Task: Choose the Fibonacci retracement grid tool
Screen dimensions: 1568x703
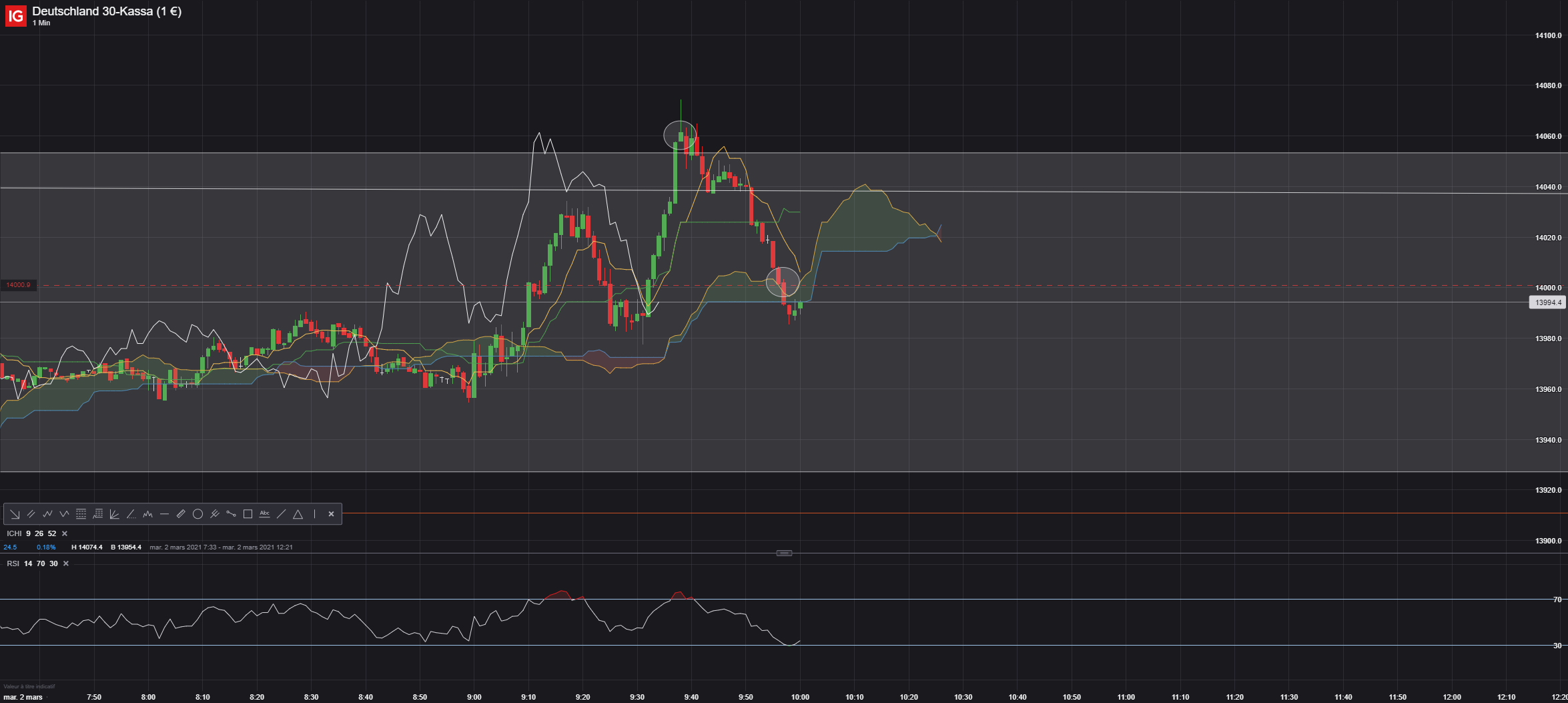Action: 81,514
